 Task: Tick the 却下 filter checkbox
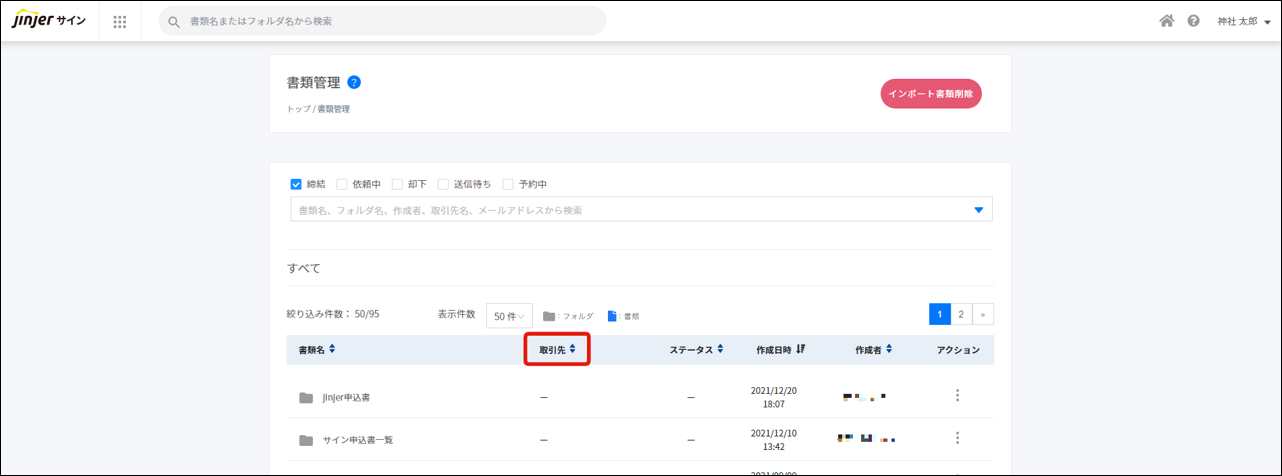click(x=397, y=184)
